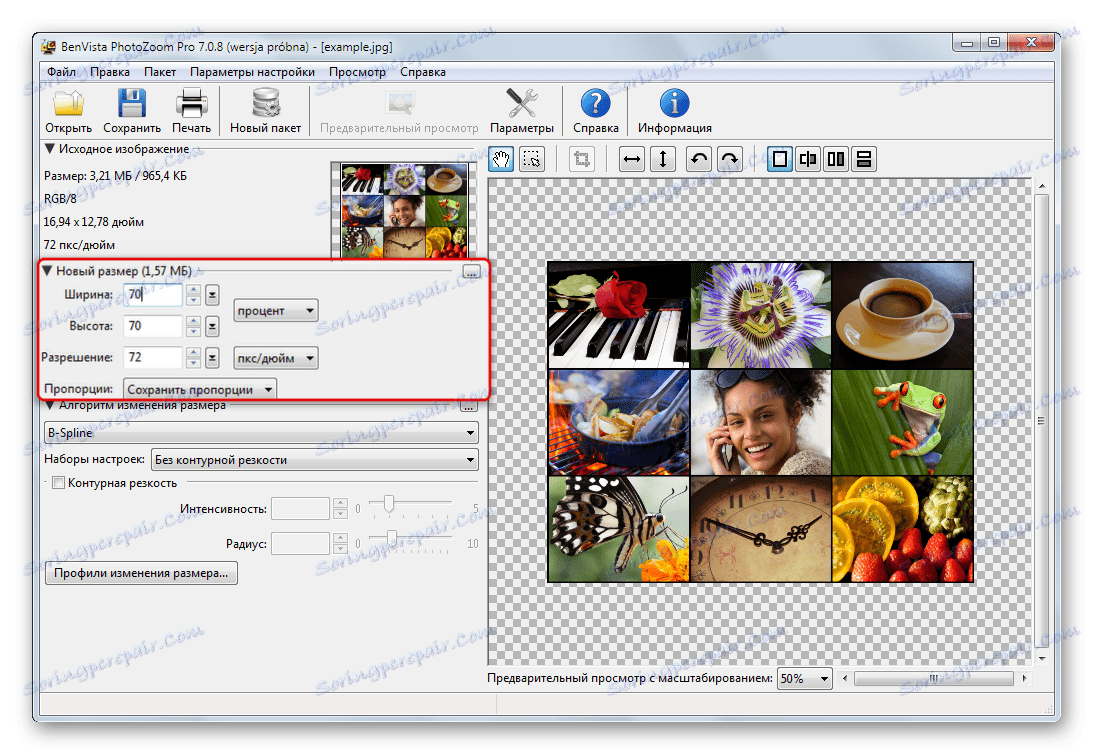Open the Файл menu

(61, 72)
